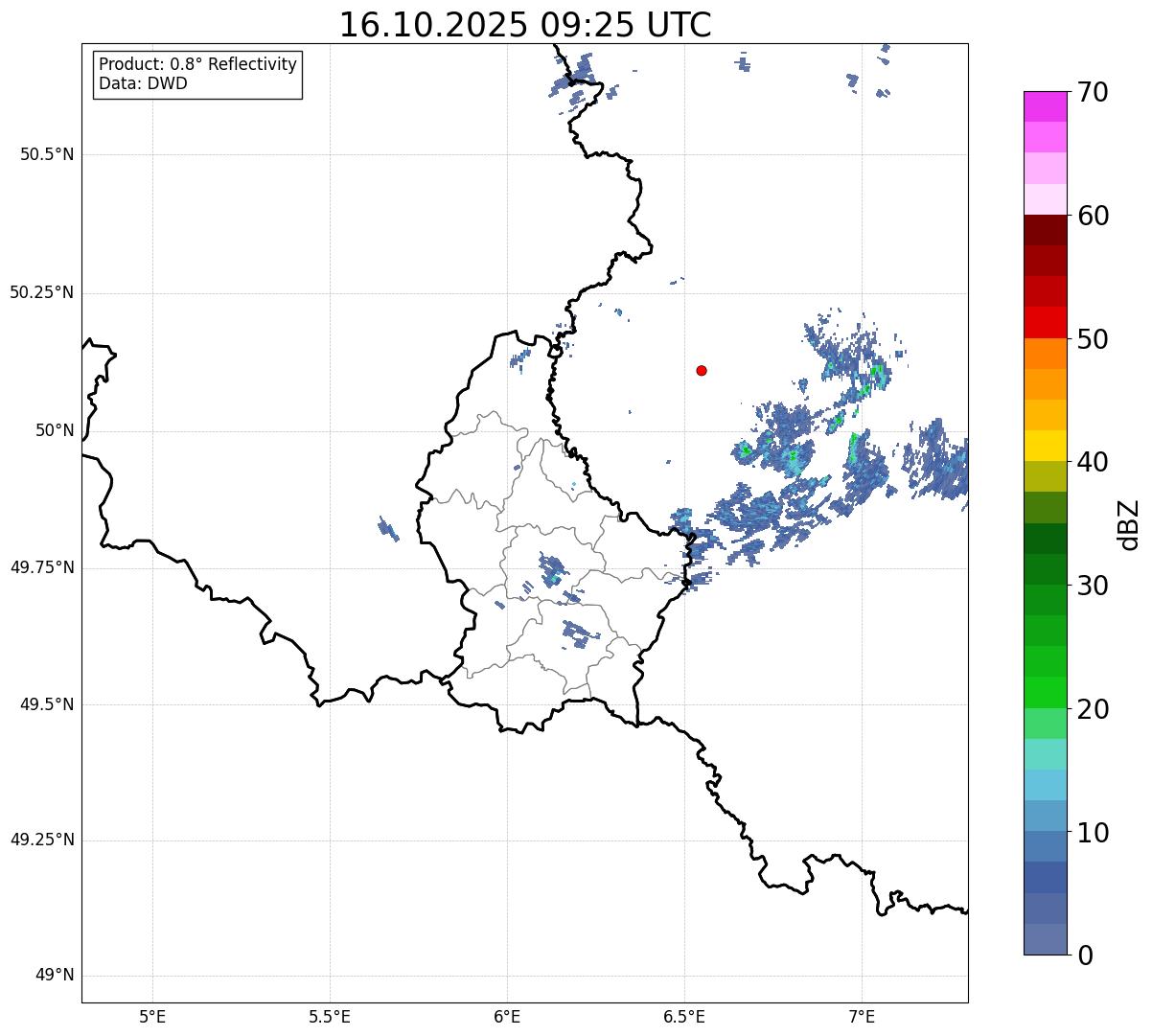The image size is (1152, 1036).
Task: Click the Product 0.8° Reflectivity info box
Action: click(x=198, y=74)
